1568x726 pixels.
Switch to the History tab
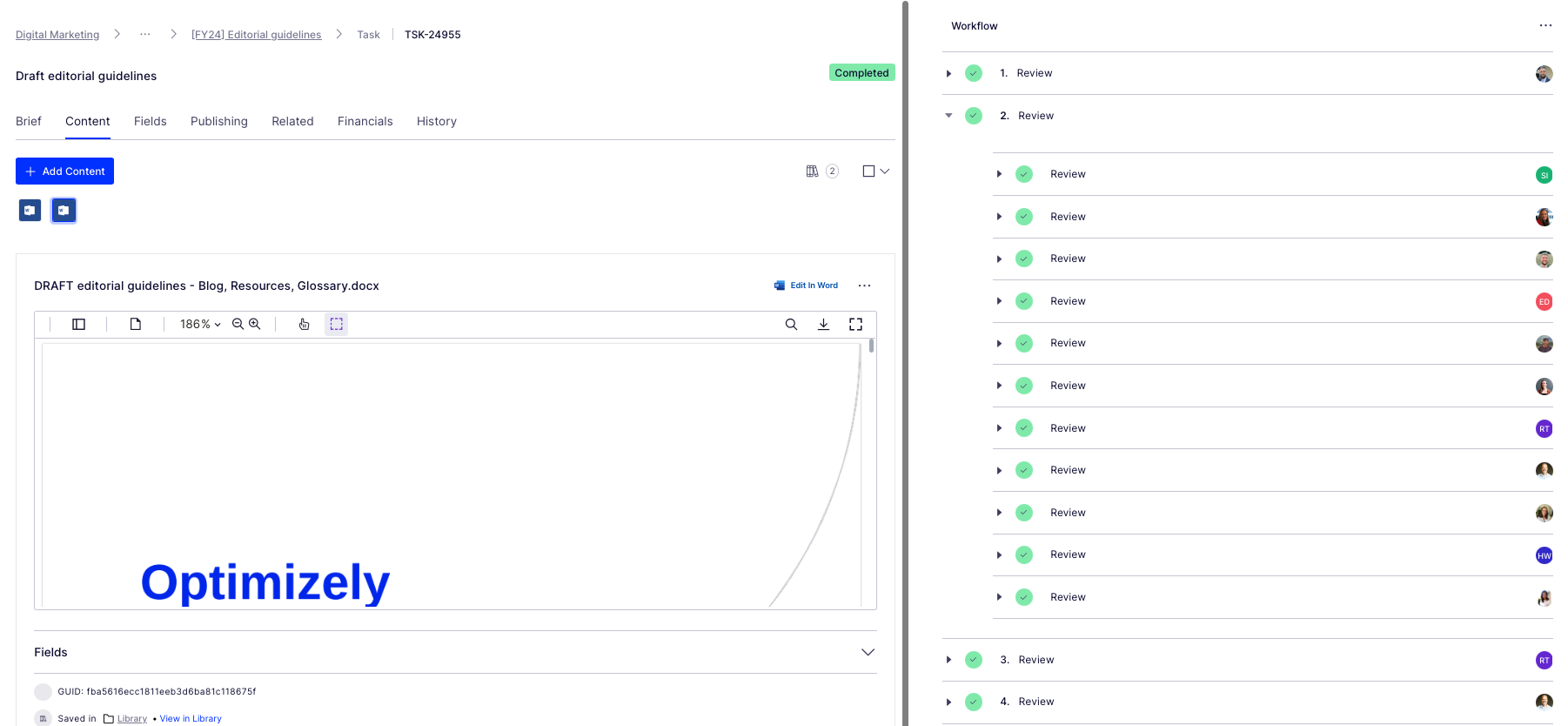tap(437, 121)
